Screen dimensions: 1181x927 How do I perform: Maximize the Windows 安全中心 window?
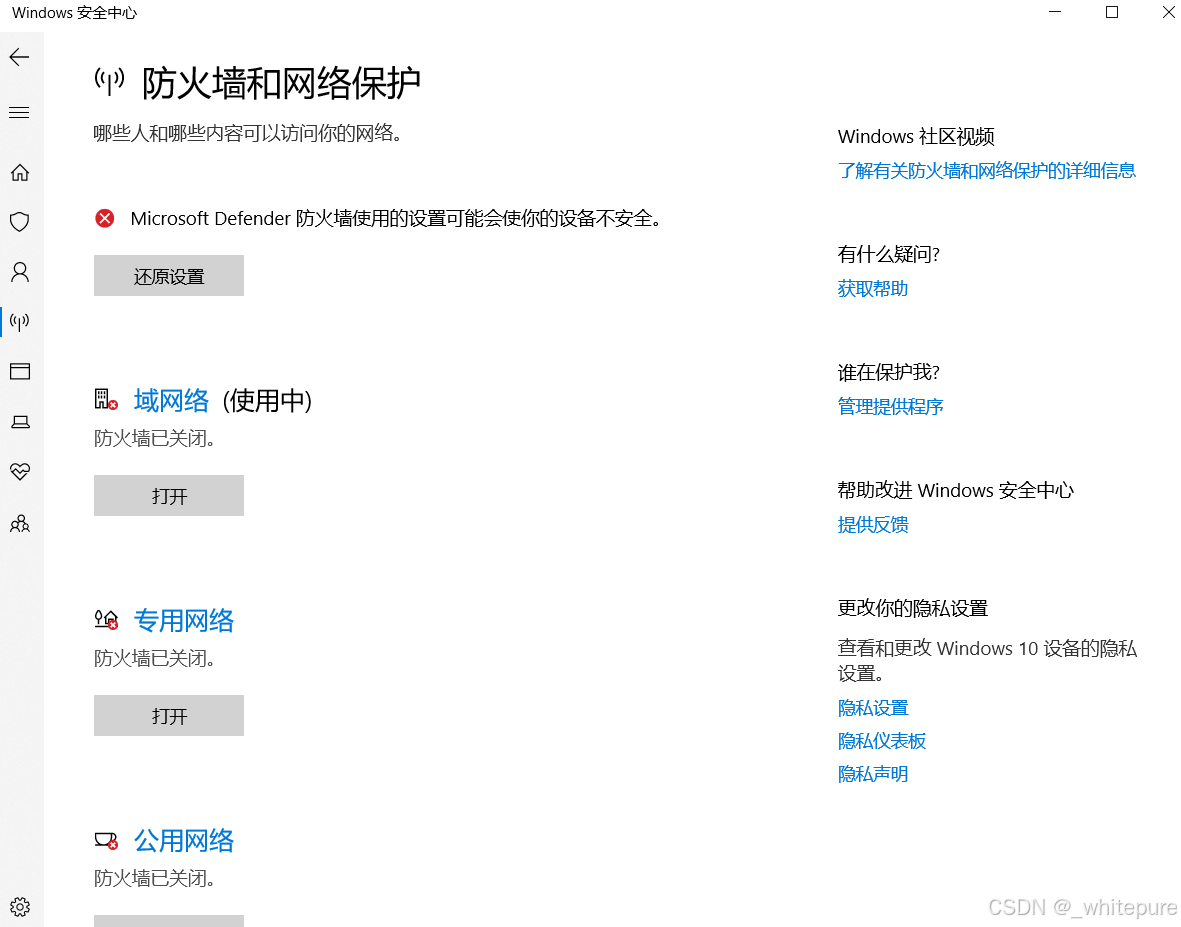coord(1112,12)
